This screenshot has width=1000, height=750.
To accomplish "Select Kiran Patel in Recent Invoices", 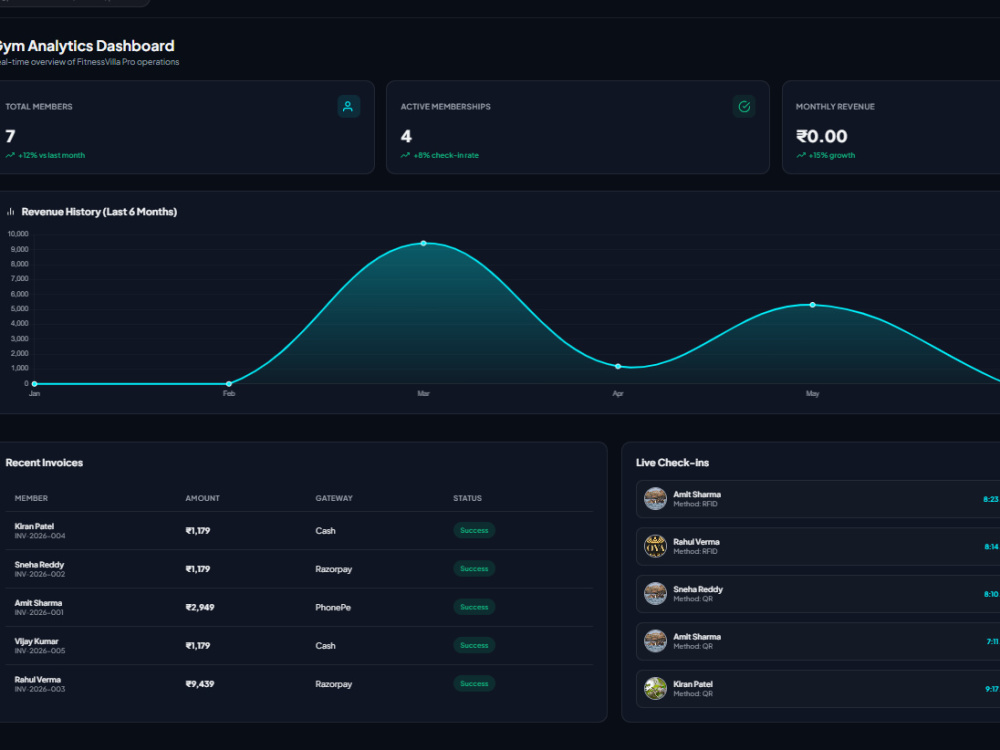I will 34,526.
